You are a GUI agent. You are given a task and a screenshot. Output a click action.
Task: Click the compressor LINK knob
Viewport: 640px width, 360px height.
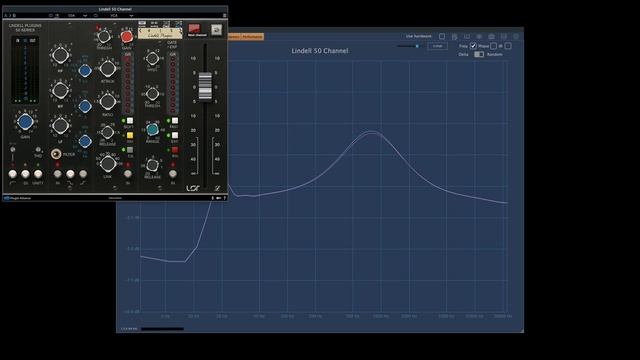click(x=108, y=164)
